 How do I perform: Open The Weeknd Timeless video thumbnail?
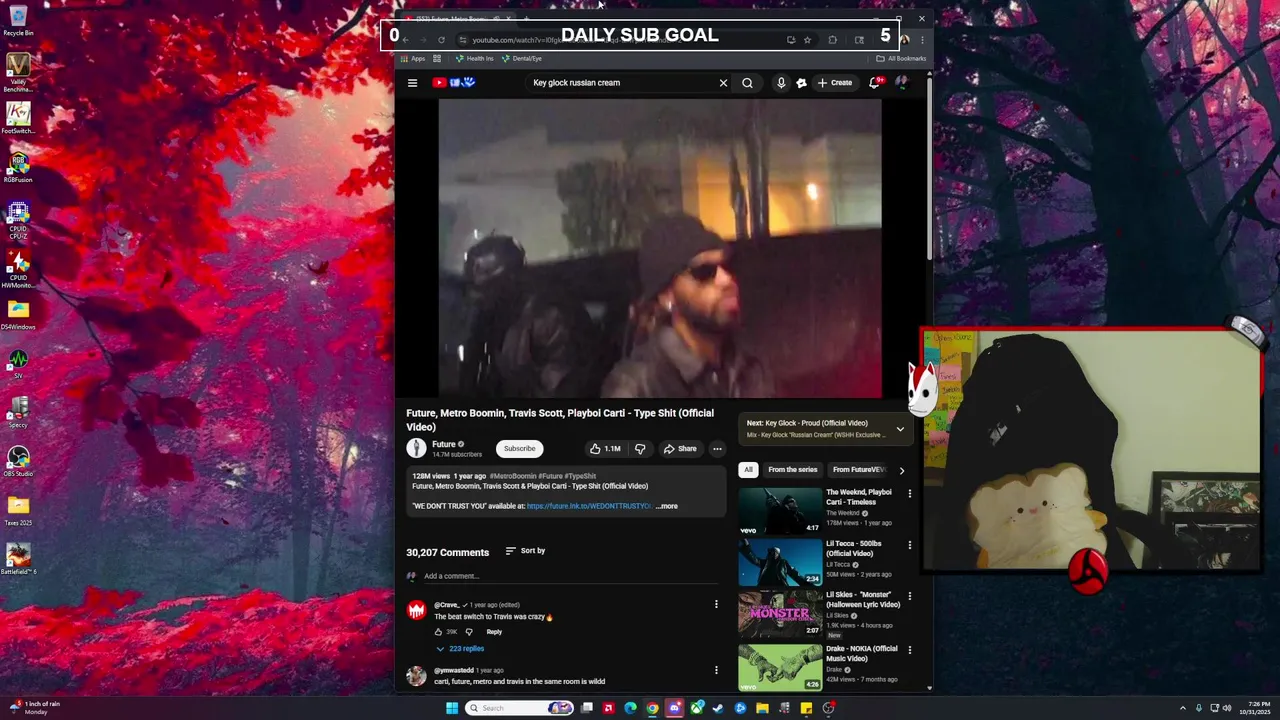780,511
